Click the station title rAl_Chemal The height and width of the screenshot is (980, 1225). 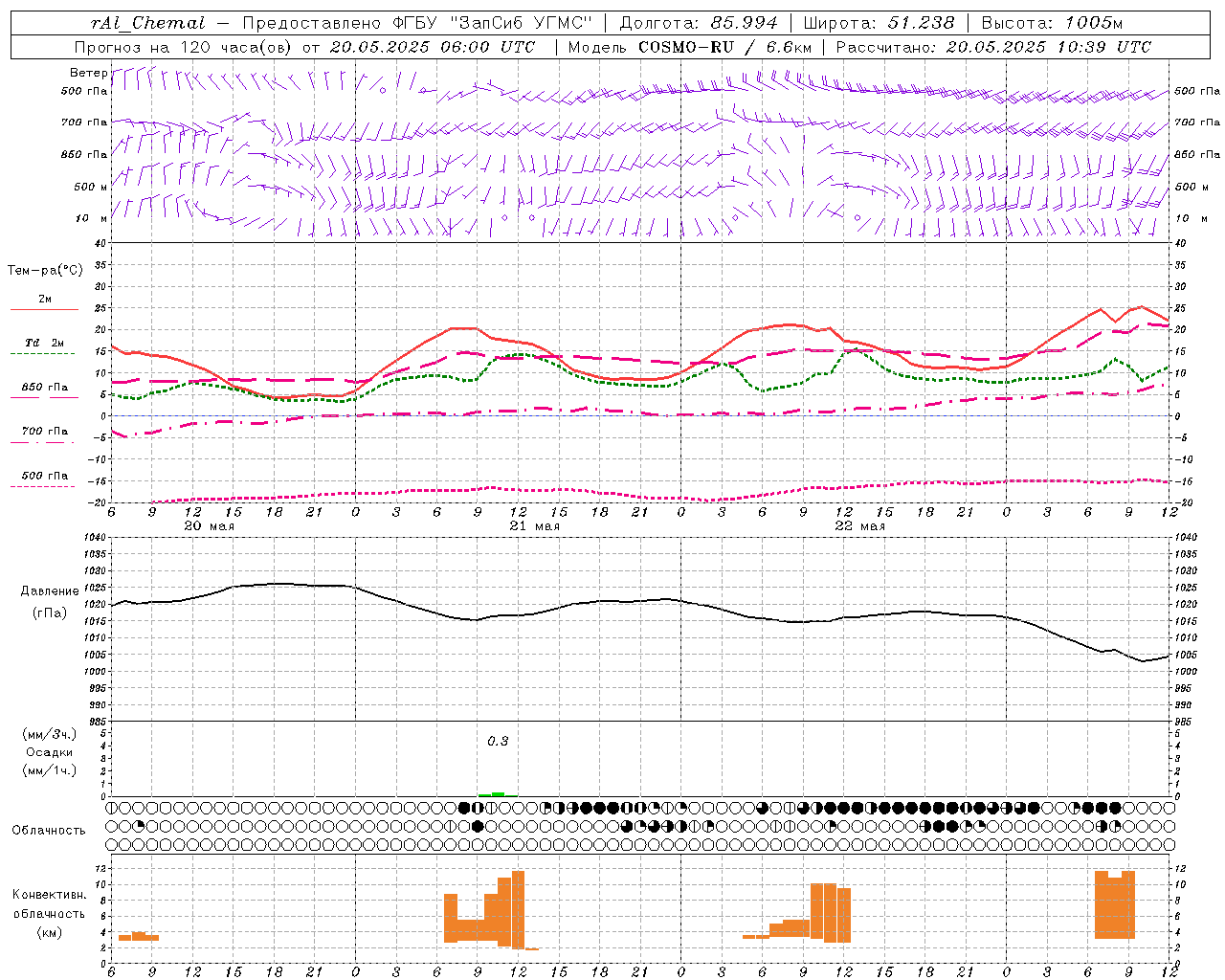point(147,23)
